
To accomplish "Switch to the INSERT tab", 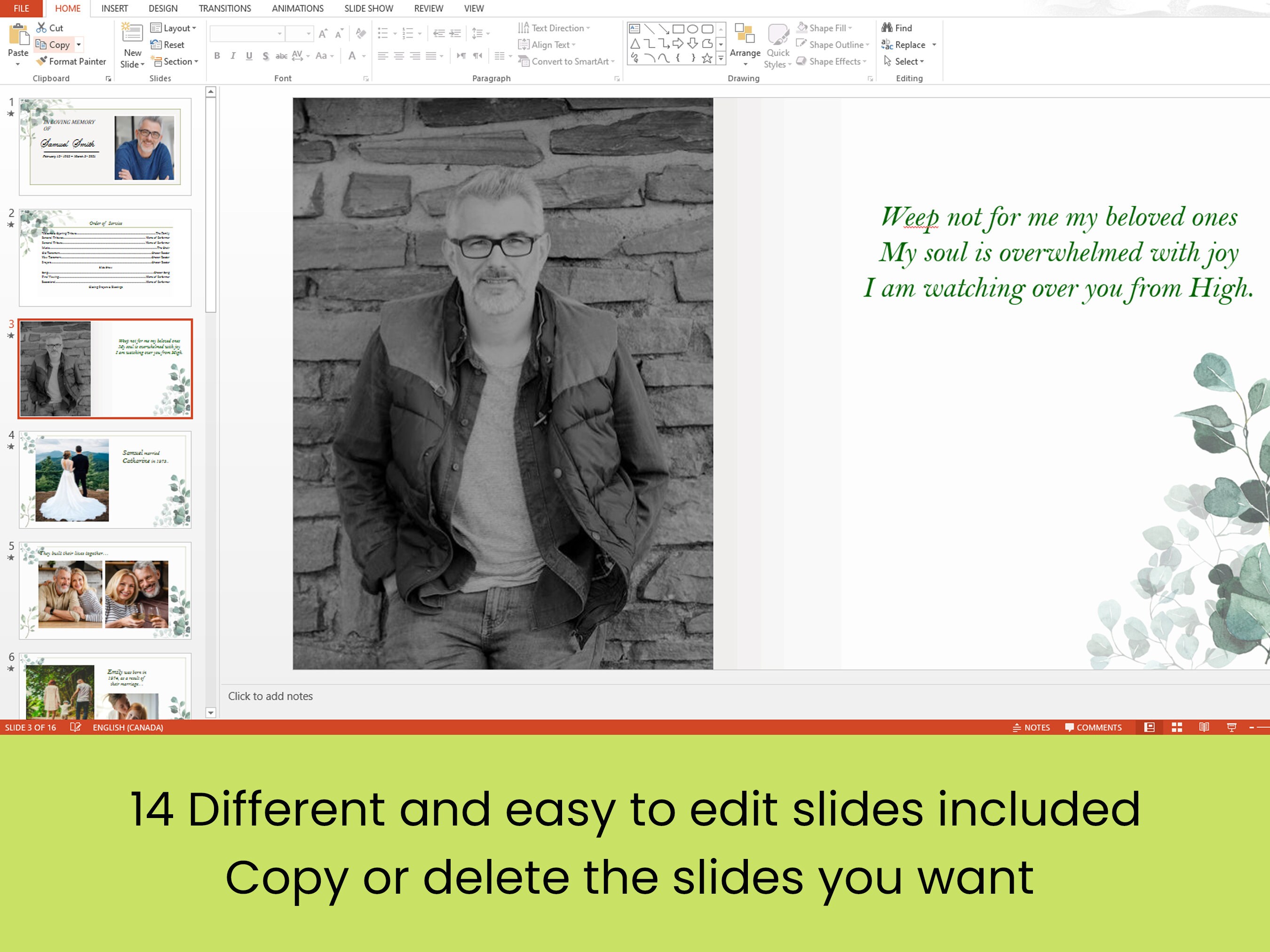I will [115, 8].
